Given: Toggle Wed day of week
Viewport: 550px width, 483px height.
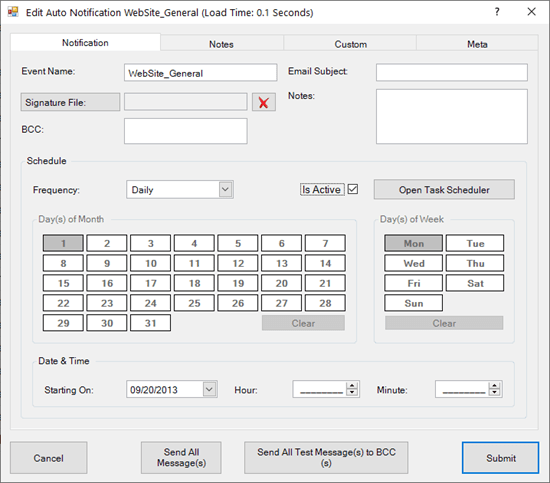Looking at the screenshot, I should pos(413,263).
